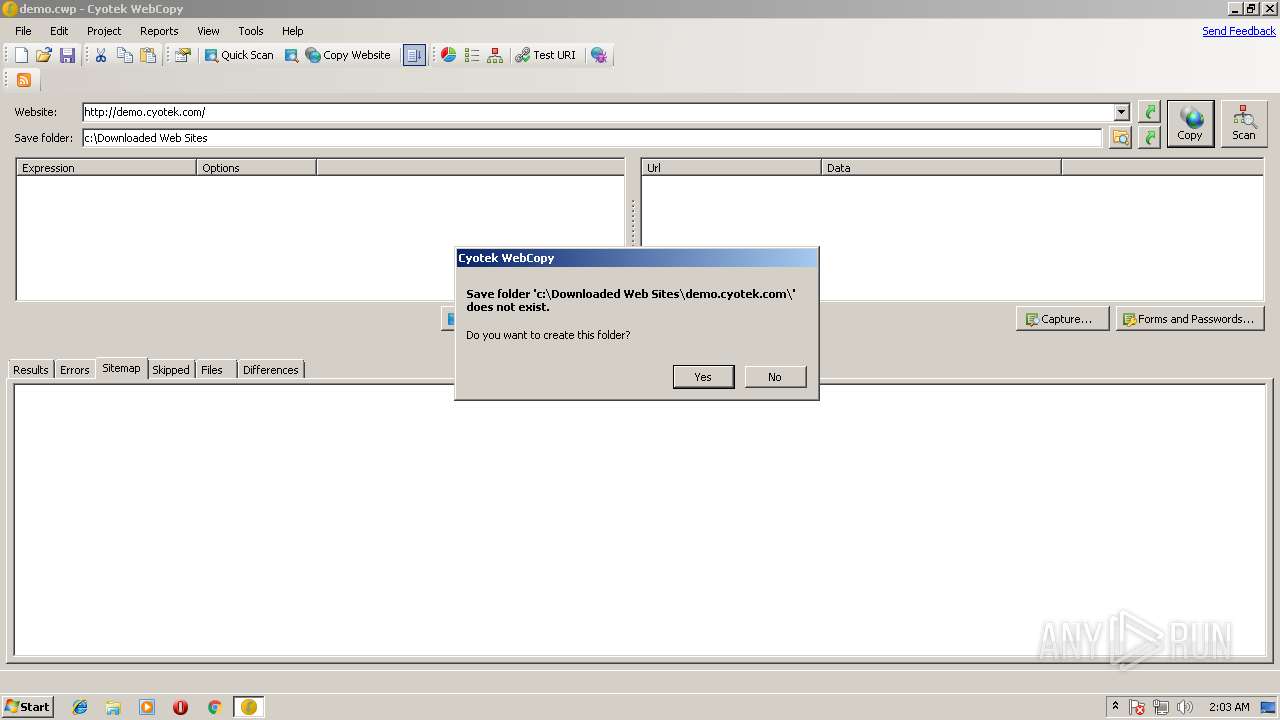Click the bug globe toolbar icon
This screenshot has width=1280, height=720.
(x=599, y=55)
